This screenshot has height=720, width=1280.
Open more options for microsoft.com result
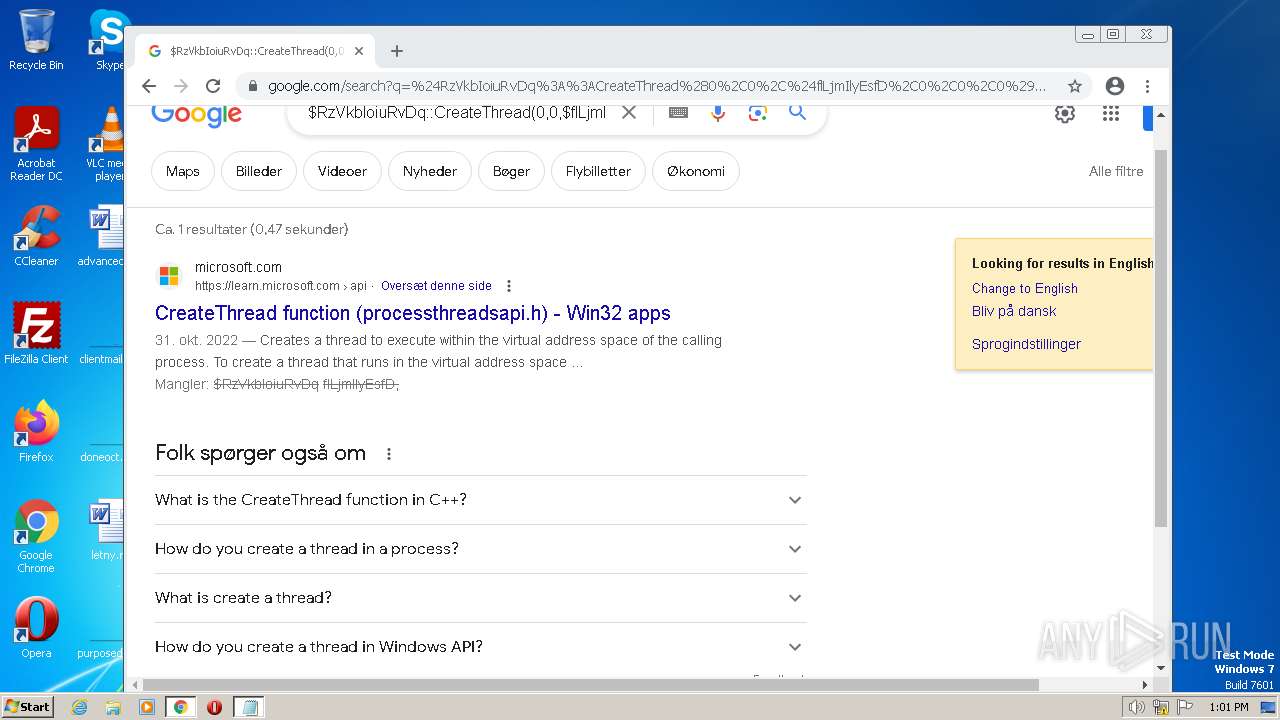coord(509,286)
